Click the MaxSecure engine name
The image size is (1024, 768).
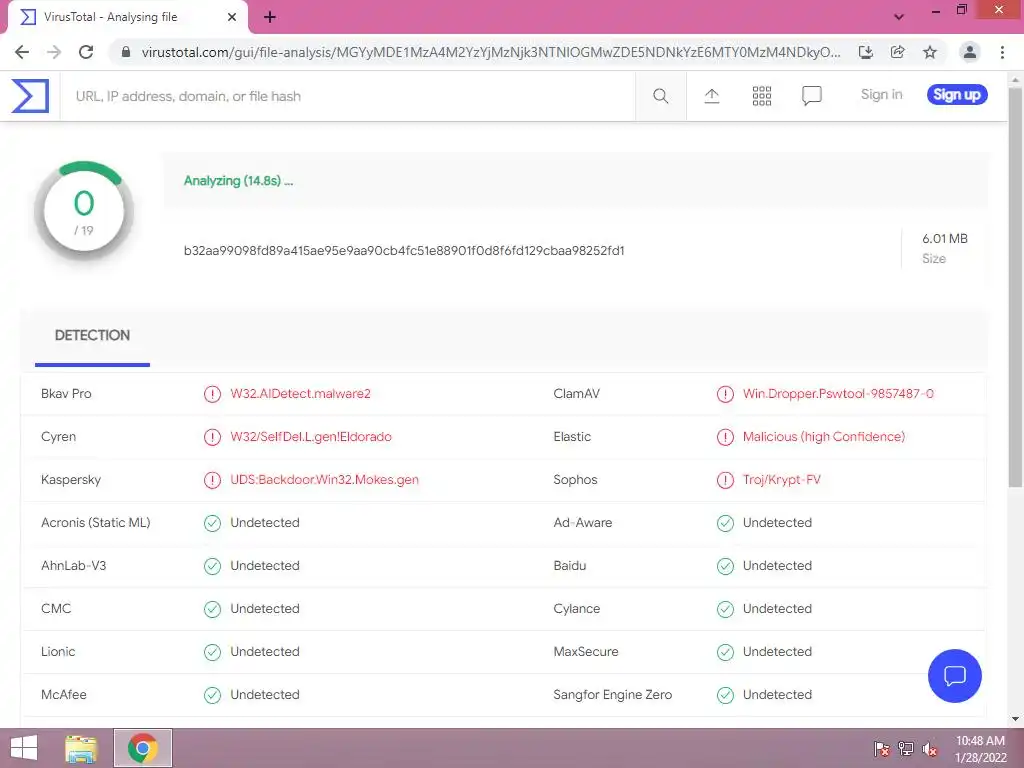pyautogui.click(x=586, y=652)
